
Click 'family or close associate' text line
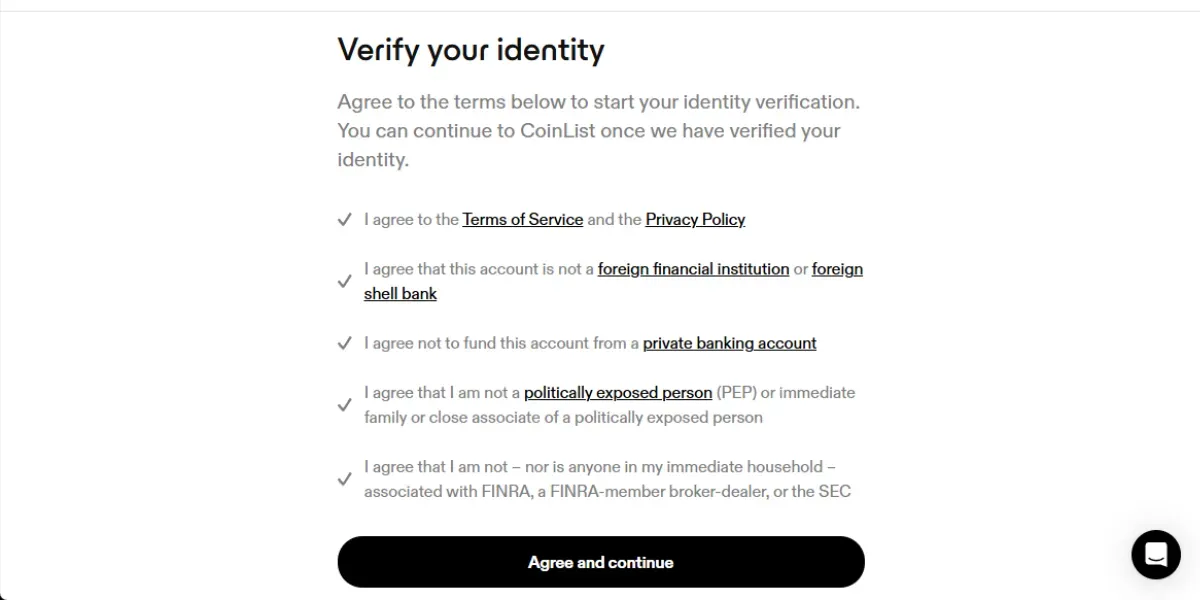[563, 417]
